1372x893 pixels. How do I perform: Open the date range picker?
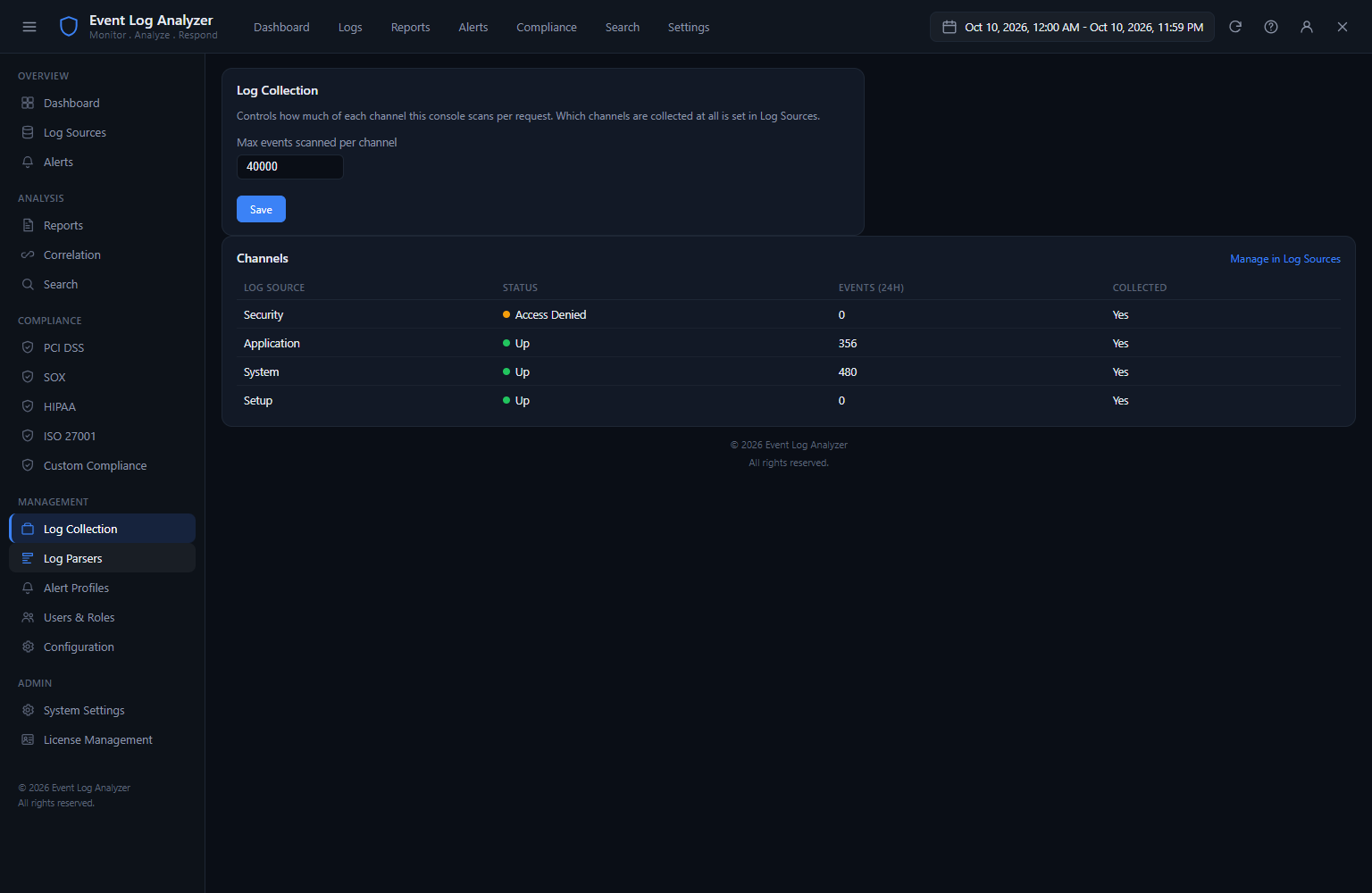(1072, 27)
